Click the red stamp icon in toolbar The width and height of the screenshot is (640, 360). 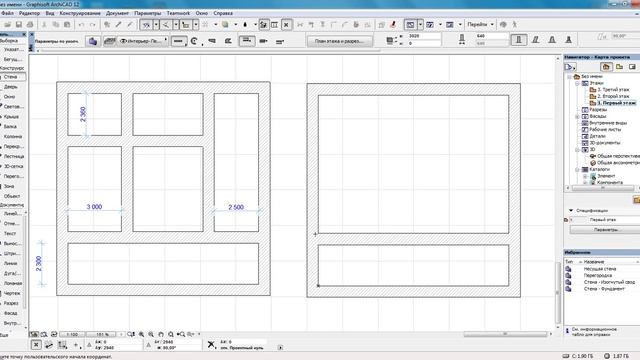(393, 24)
